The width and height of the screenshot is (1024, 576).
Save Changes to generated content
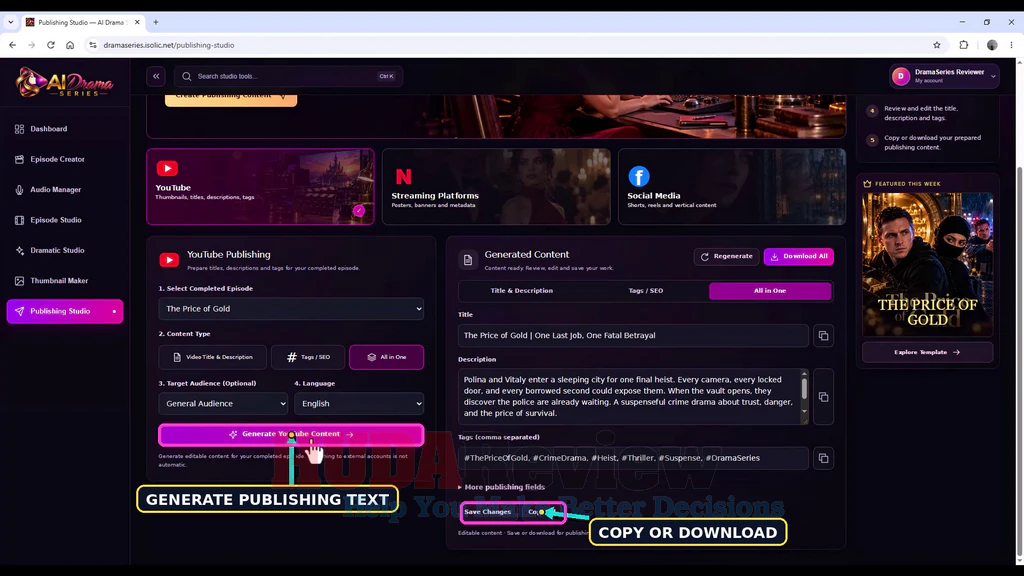click(487, 512)
